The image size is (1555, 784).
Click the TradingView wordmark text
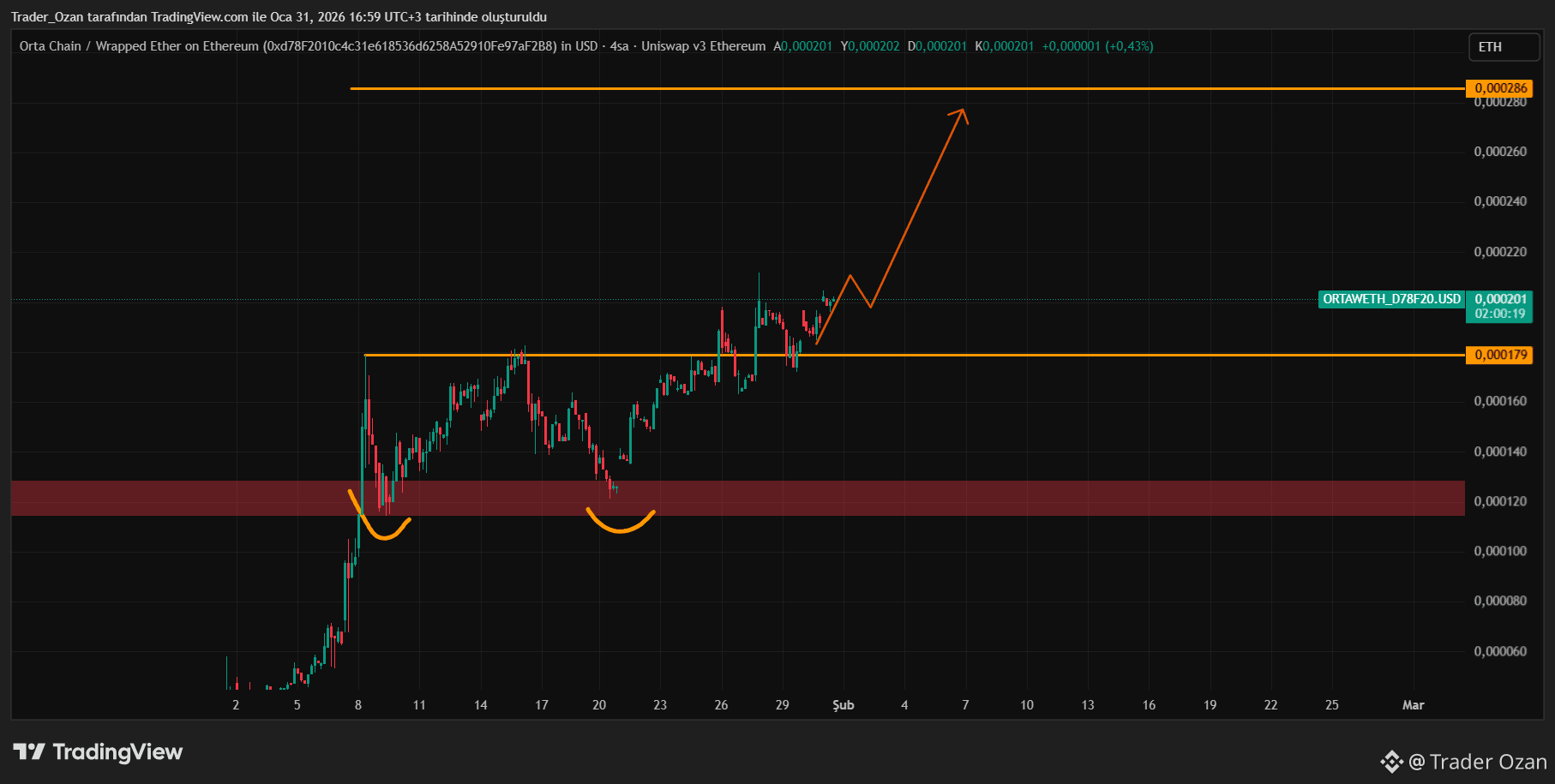tap(117, 752)
